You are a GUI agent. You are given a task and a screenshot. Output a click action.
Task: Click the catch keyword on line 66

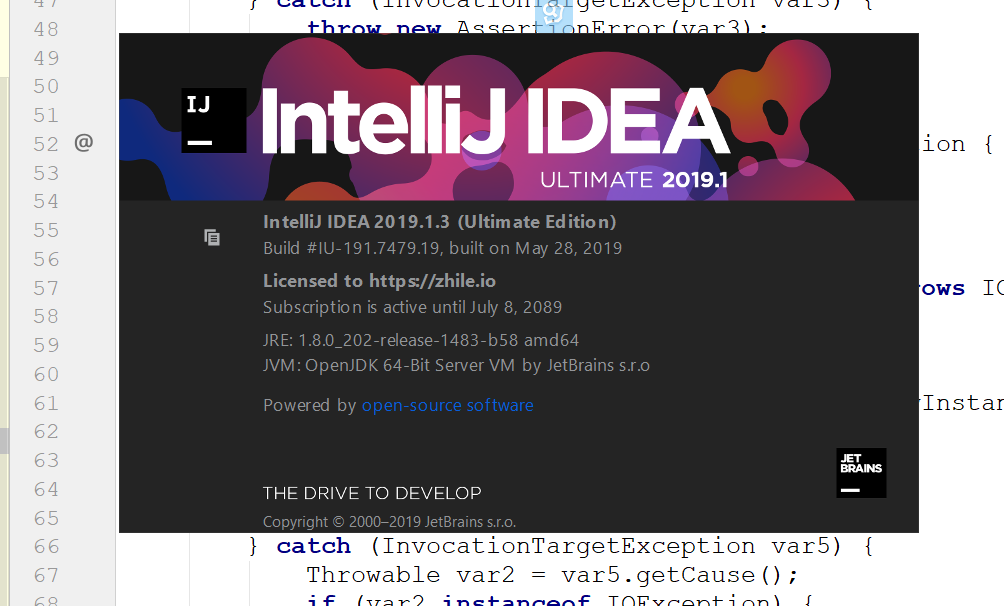[313, 546]
